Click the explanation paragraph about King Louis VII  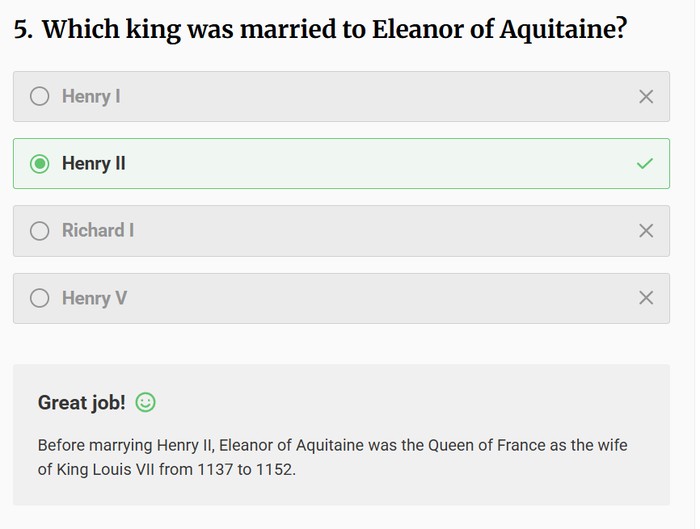[332, 456]
